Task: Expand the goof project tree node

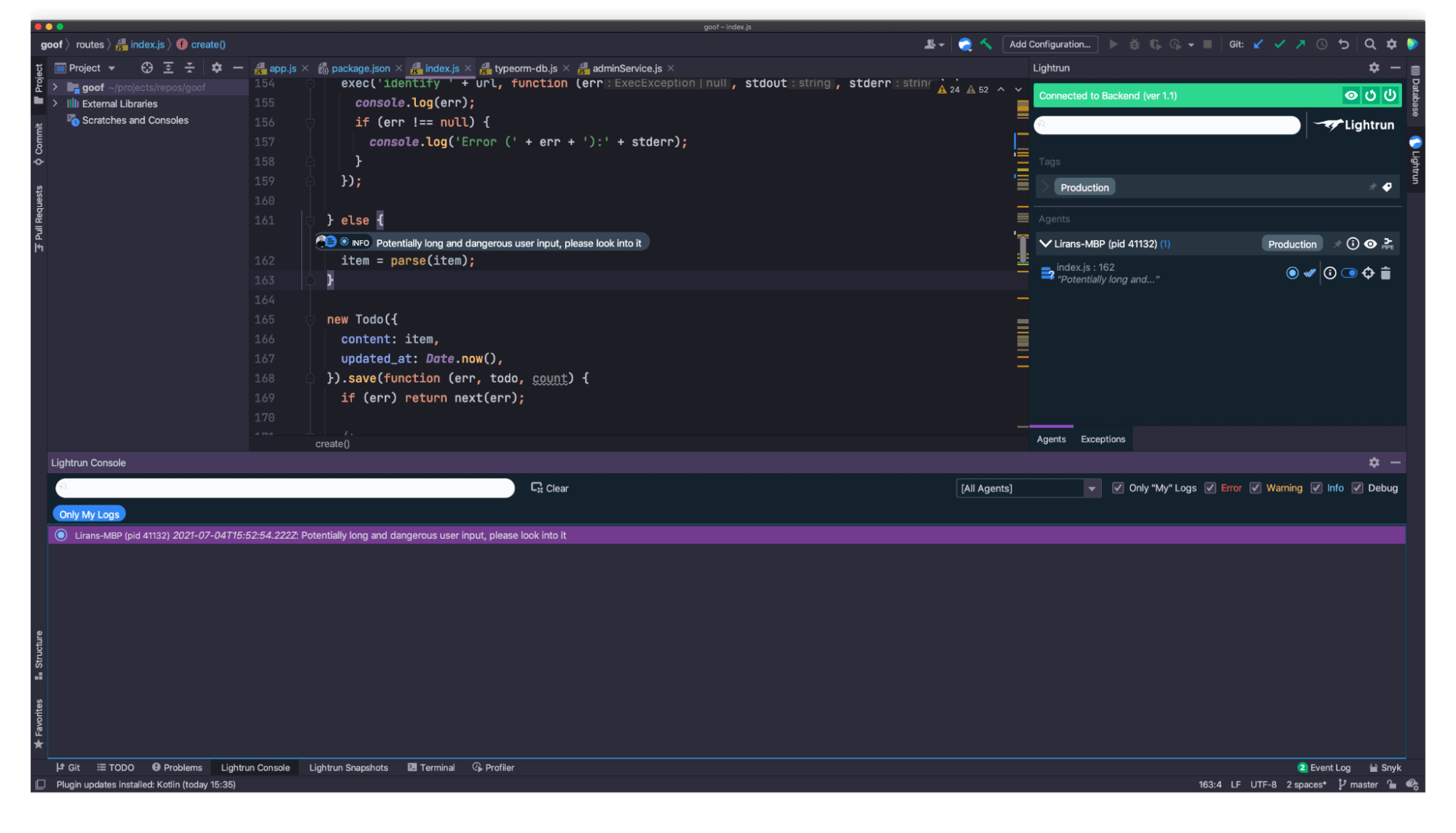Action: click(55, 87)
